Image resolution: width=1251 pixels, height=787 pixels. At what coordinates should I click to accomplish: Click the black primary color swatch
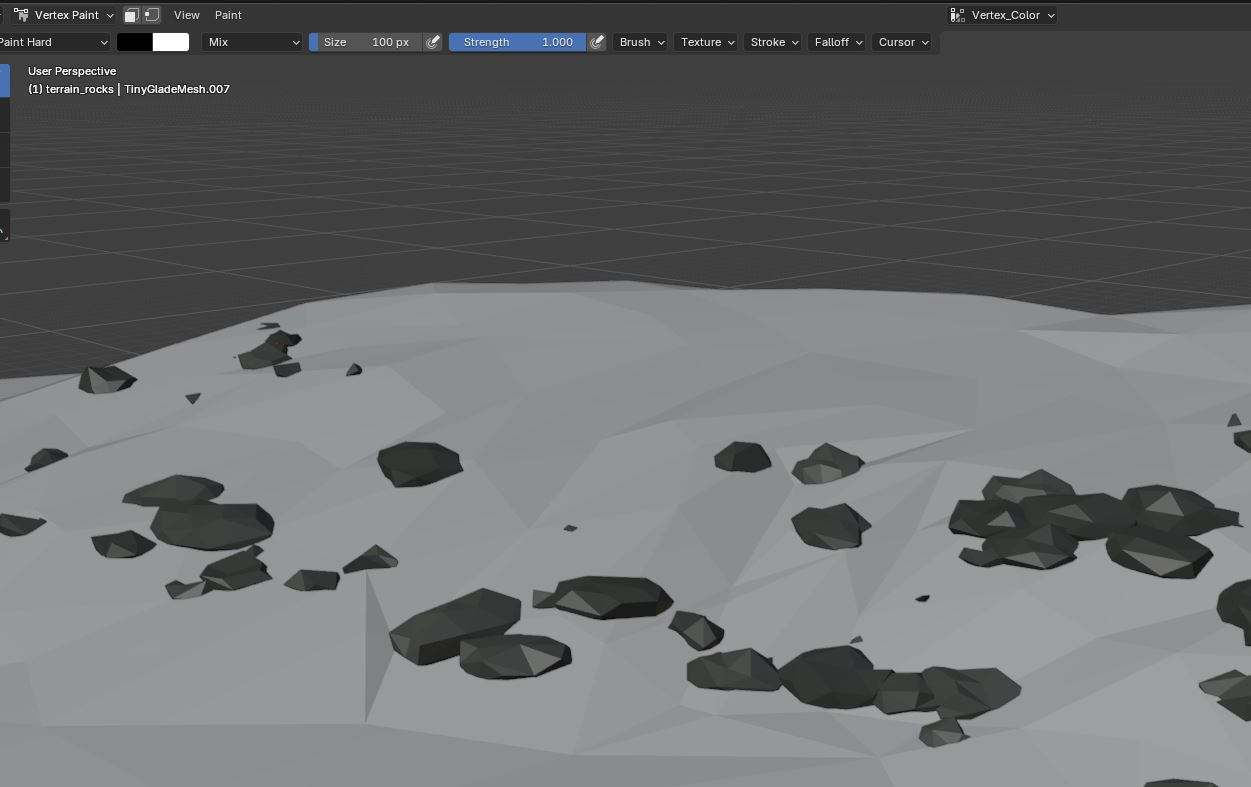pyautogui.click(x=135, y=42)
